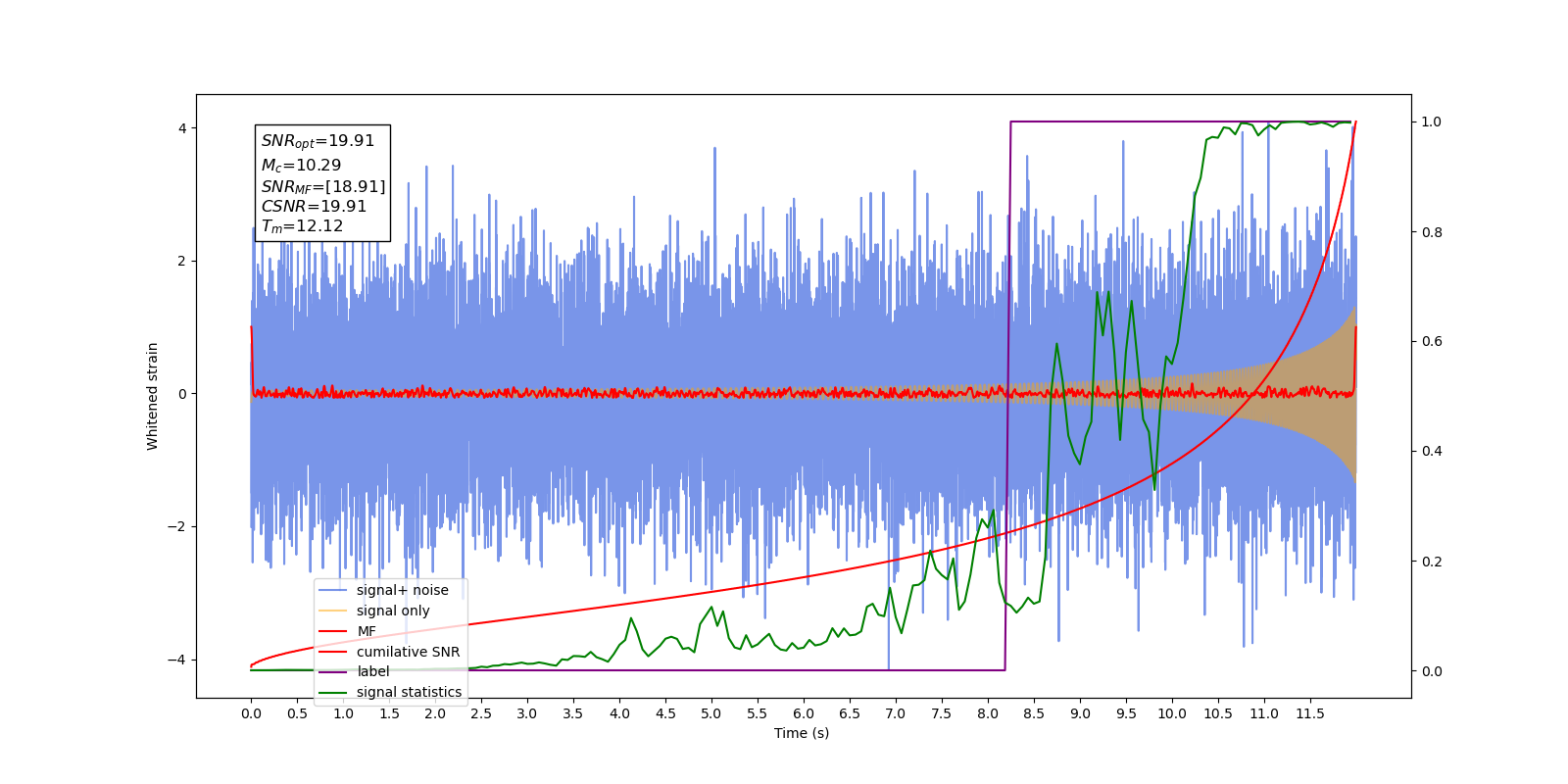The width and height of the screenshot is (1568, 784).
Task: Click the left-axis tick labeled −4
Action: pyautogui.click(x=178, y=660)
